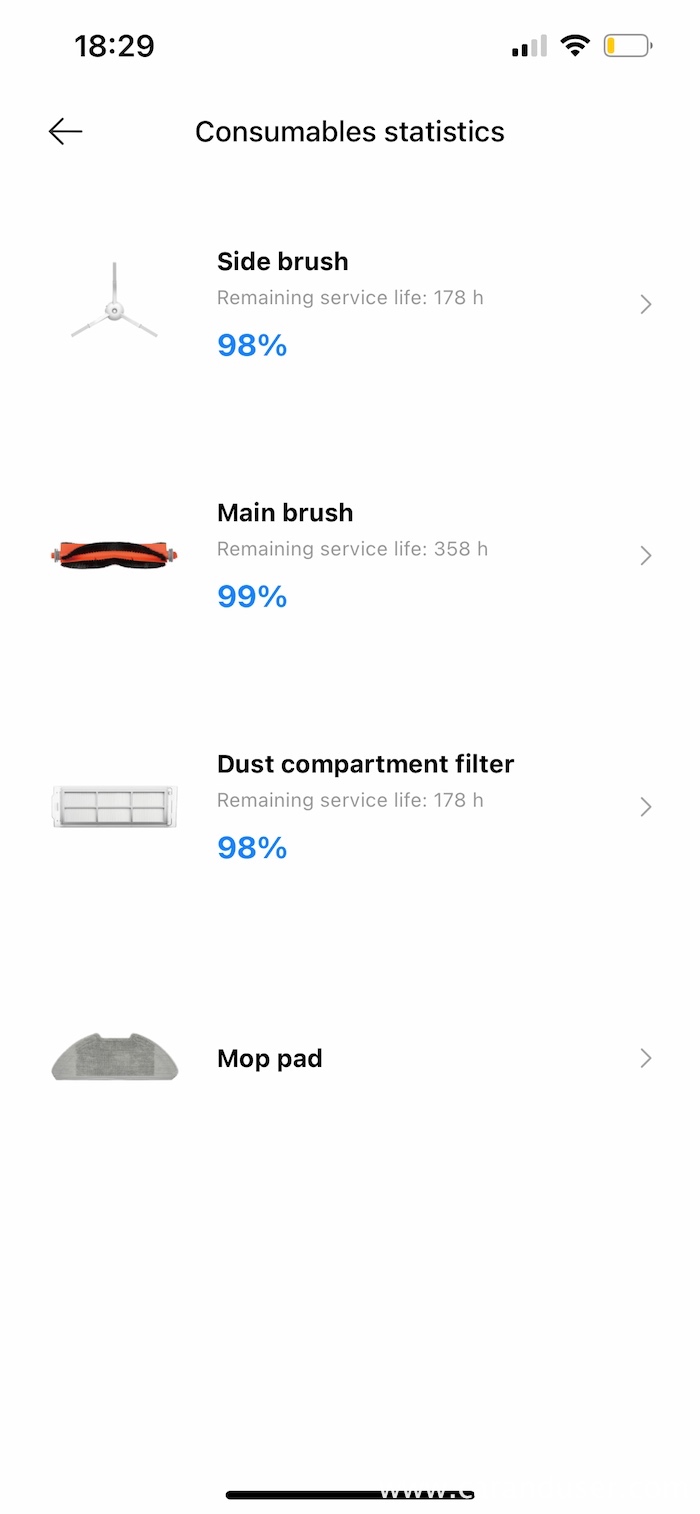Open Side brush details via chevron

pos(646,304)
